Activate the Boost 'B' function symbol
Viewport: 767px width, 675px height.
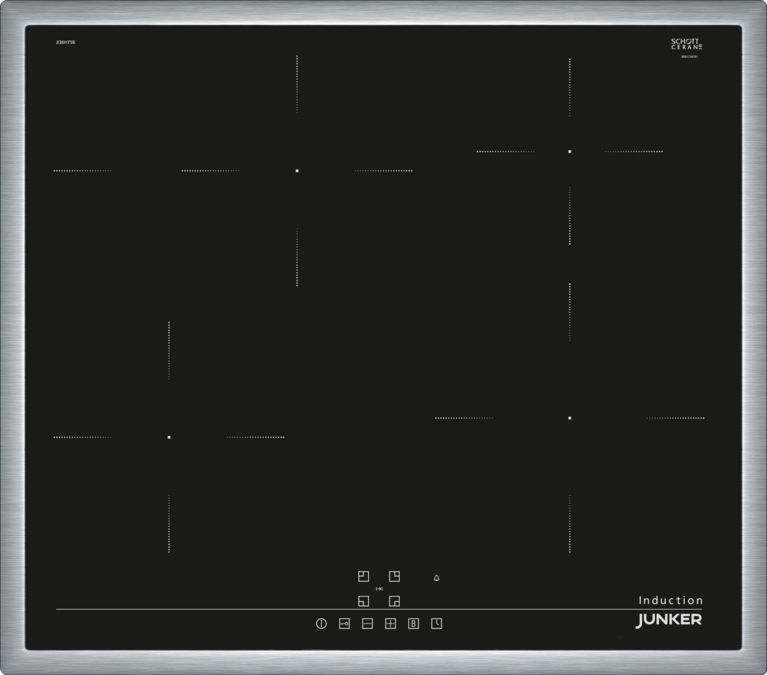tap(413, 624)
